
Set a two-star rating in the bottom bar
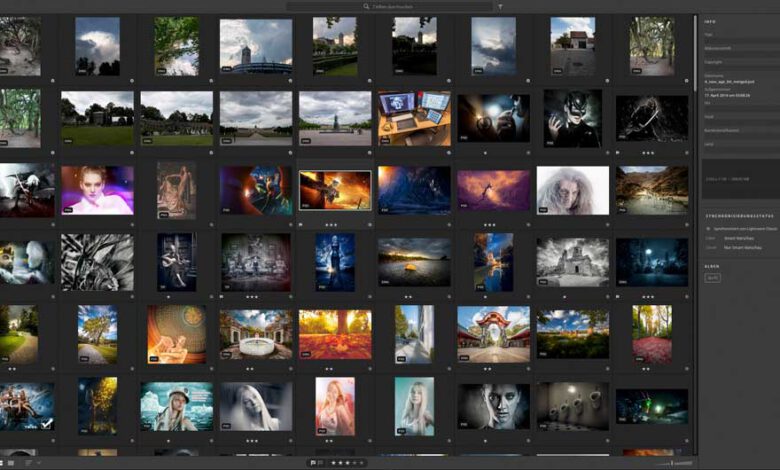[341, 463]
